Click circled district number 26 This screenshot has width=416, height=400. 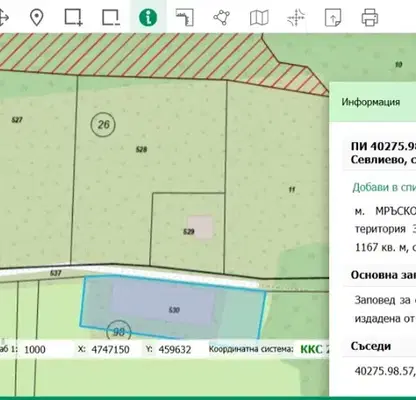pyautogui.click(x=103, y=125)
